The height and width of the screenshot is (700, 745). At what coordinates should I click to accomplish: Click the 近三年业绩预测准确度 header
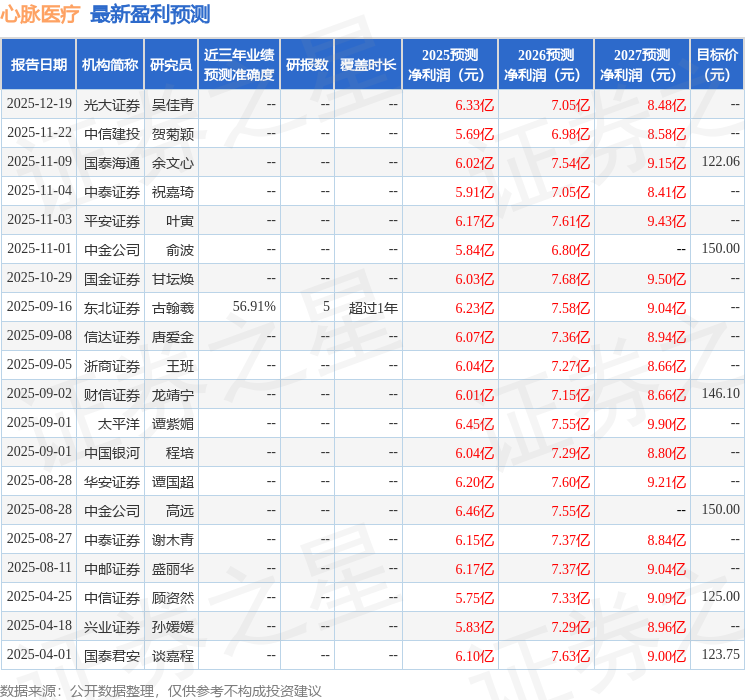point(239,64)
